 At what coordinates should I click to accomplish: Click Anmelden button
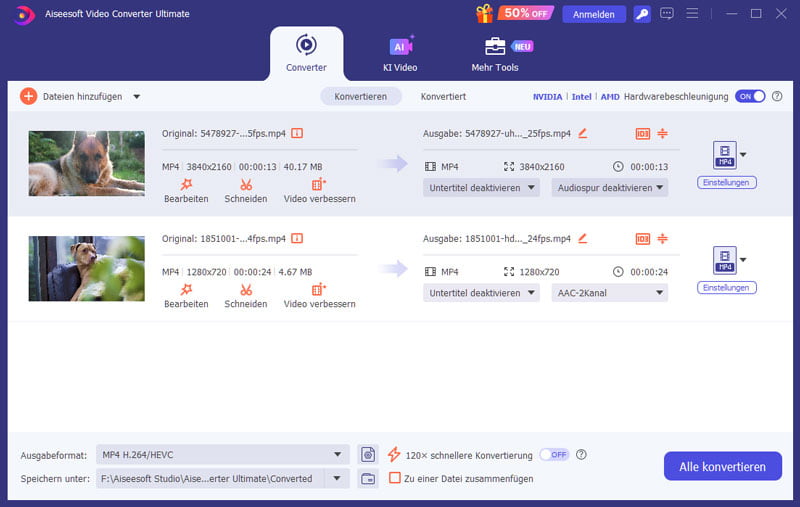[x=594, y=14]
